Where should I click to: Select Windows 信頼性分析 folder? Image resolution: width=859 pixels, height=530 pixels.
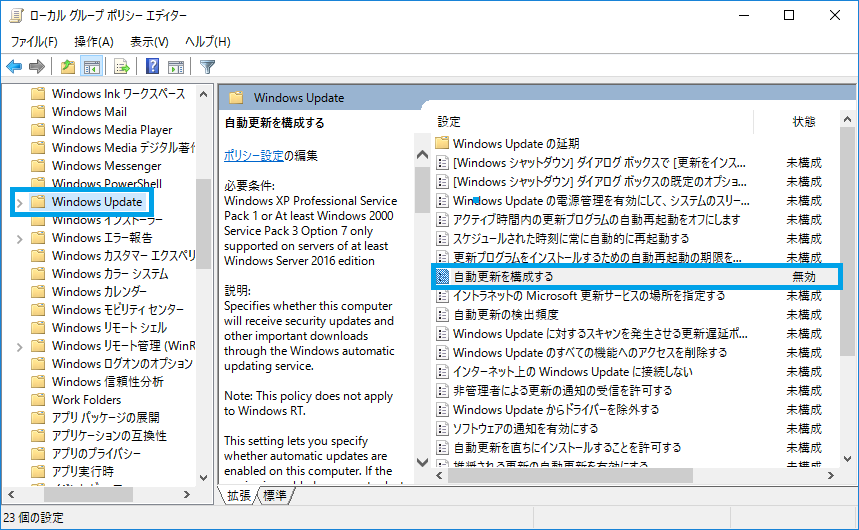point(97,381)
